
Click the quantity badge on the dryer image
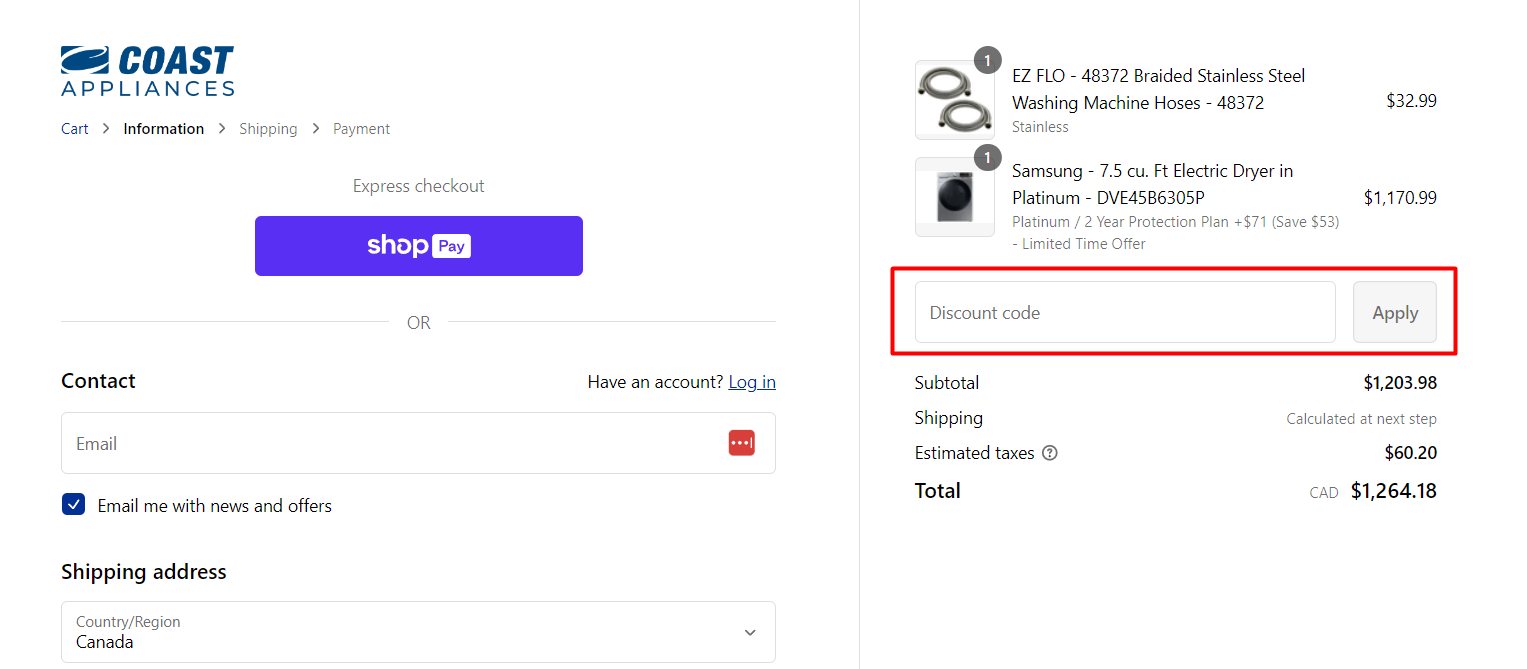pos(987,158)
